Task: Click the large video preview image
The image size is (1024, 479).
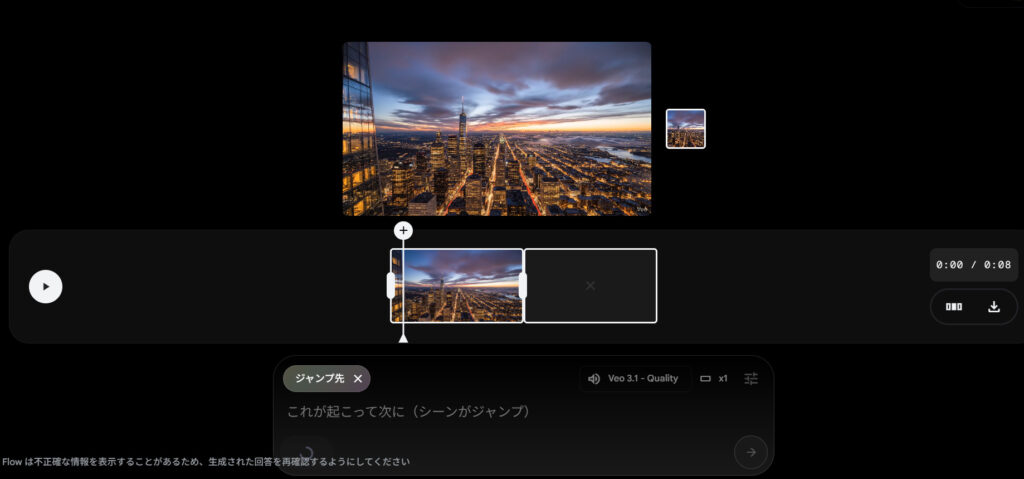Action: [497, 129]
